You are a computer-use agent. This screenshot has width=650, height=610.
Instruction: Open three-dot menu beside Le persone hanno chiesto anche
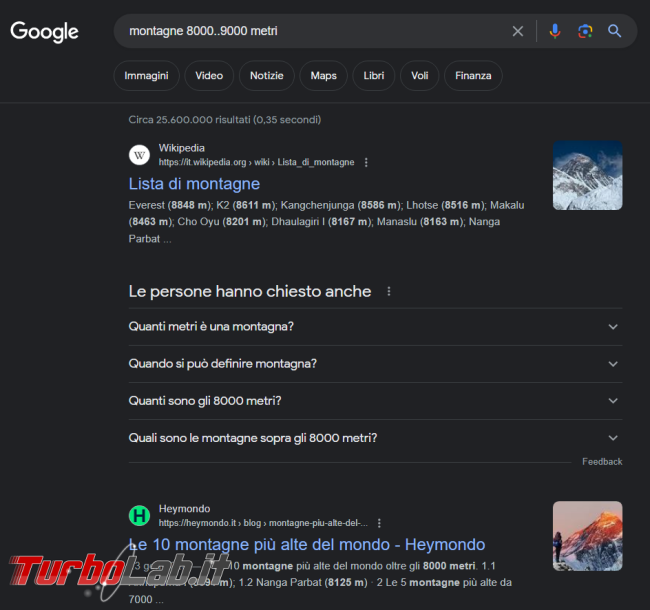[x=389, y=291]
